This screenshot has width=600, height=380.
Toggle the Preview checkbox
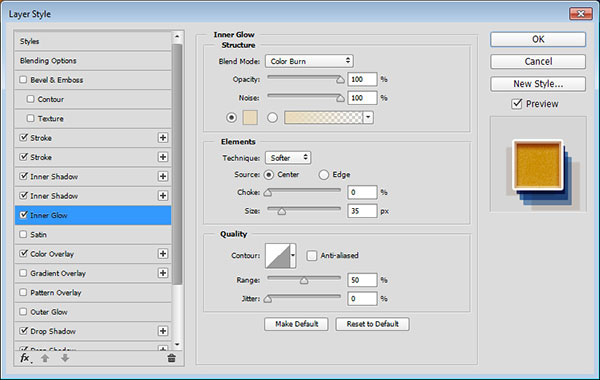[x=517, y=104]
